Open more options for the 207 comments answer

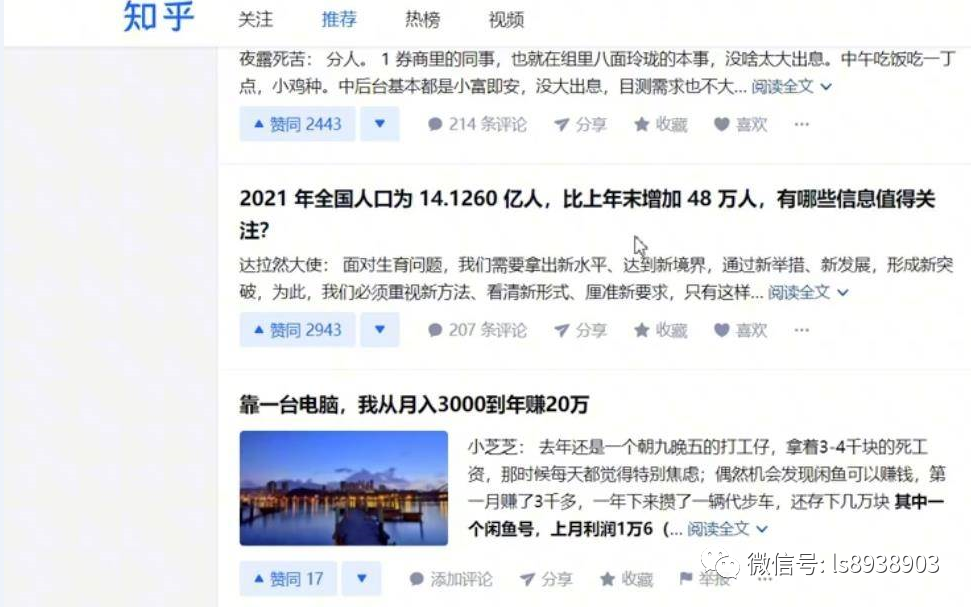click(x=801, y=330)
